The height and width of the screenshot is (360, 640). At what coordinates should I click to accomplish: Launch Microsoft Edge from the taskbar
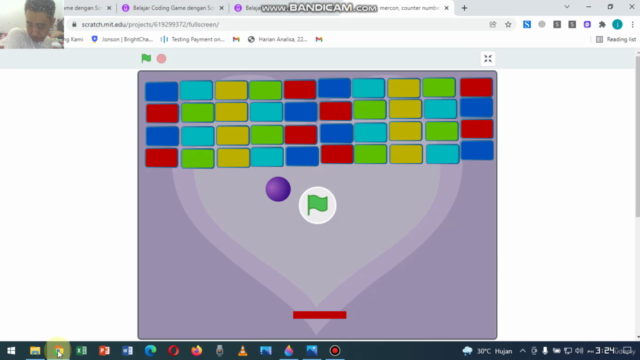point(151,351)
